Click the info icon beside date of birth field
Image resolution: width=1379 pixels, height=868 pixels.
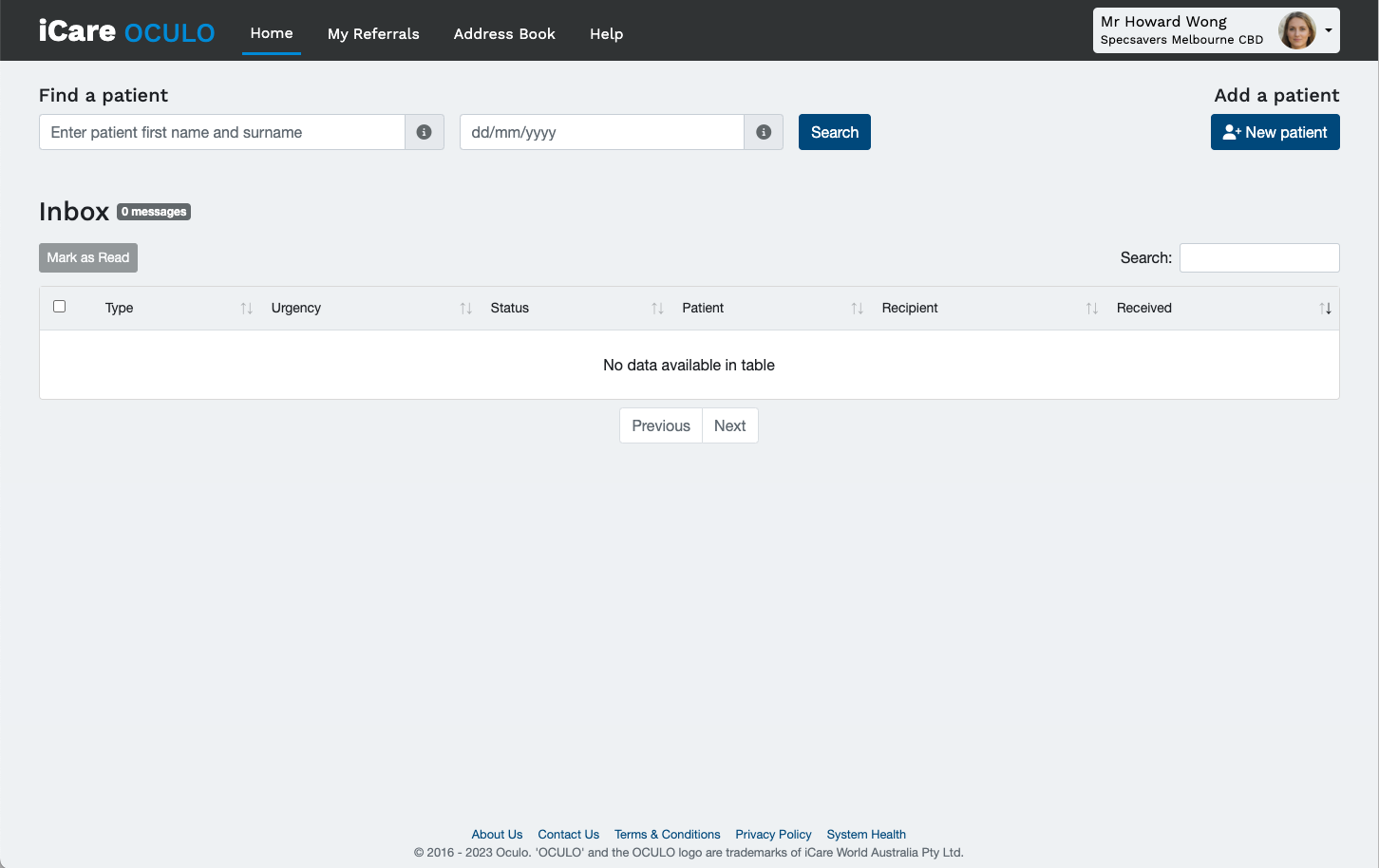pyautogui.click(x=764, y=132)
